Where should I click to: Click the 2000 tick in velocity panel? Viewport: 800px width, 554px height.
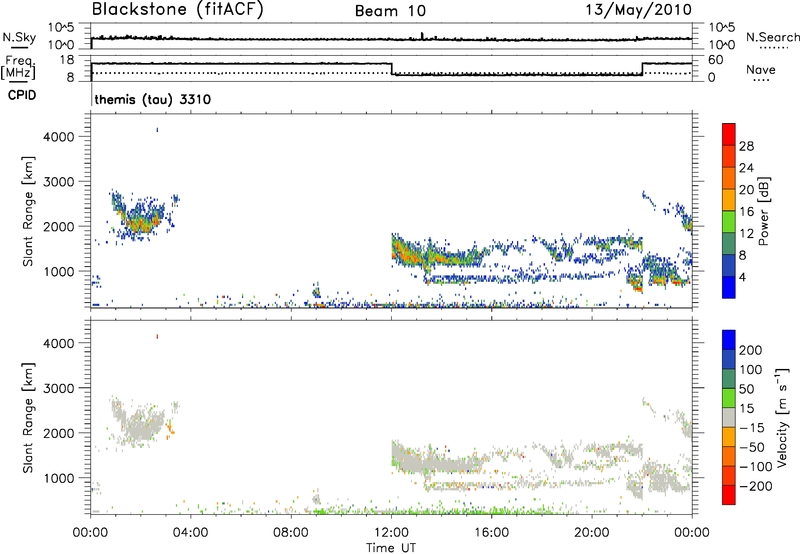pos(59,433)
